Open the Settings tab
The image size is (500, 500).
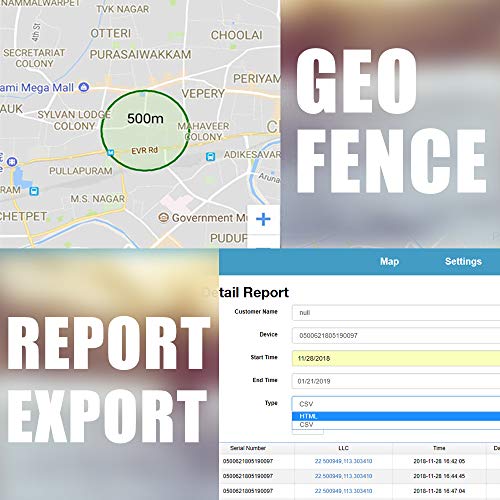pyautogui.click(x=463, y=262)
